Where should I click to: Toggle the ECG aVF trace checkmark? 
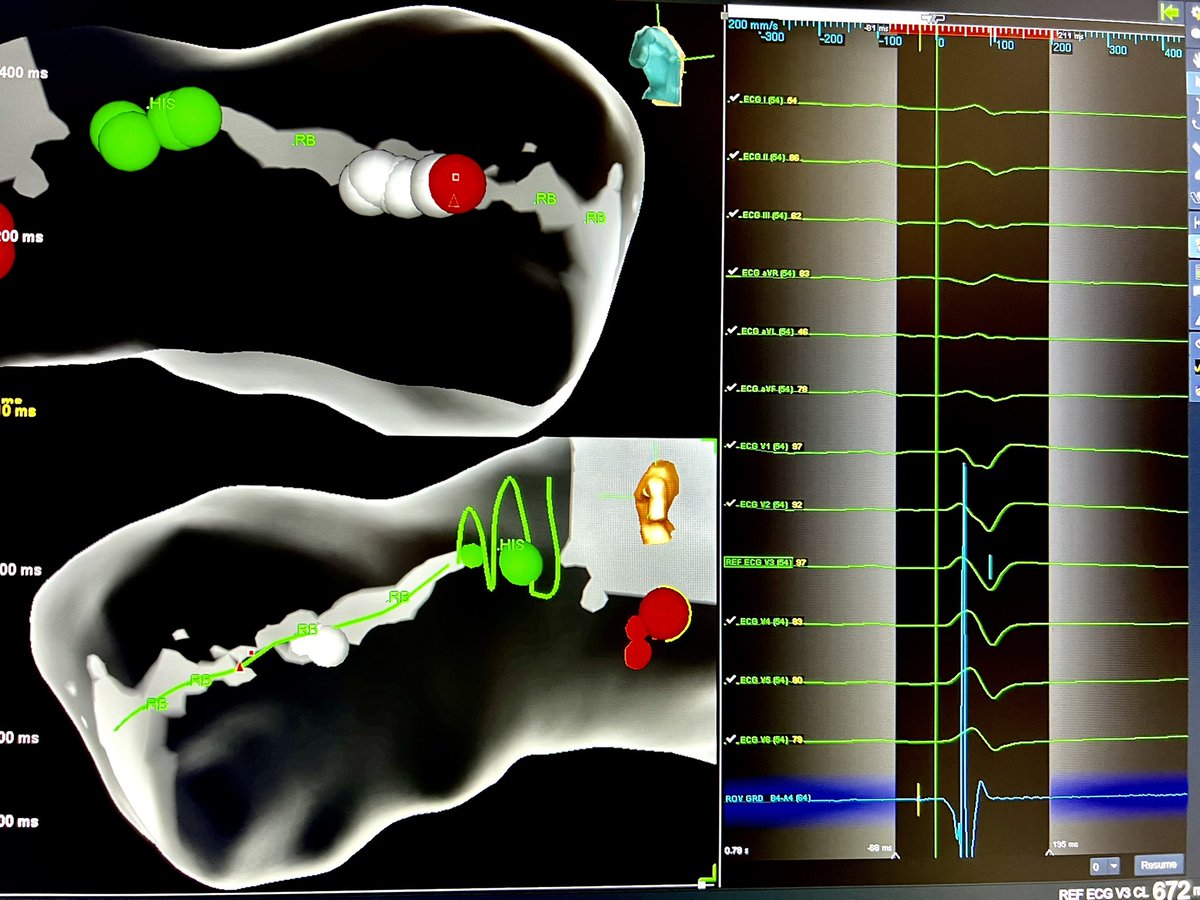pos(732,388)
